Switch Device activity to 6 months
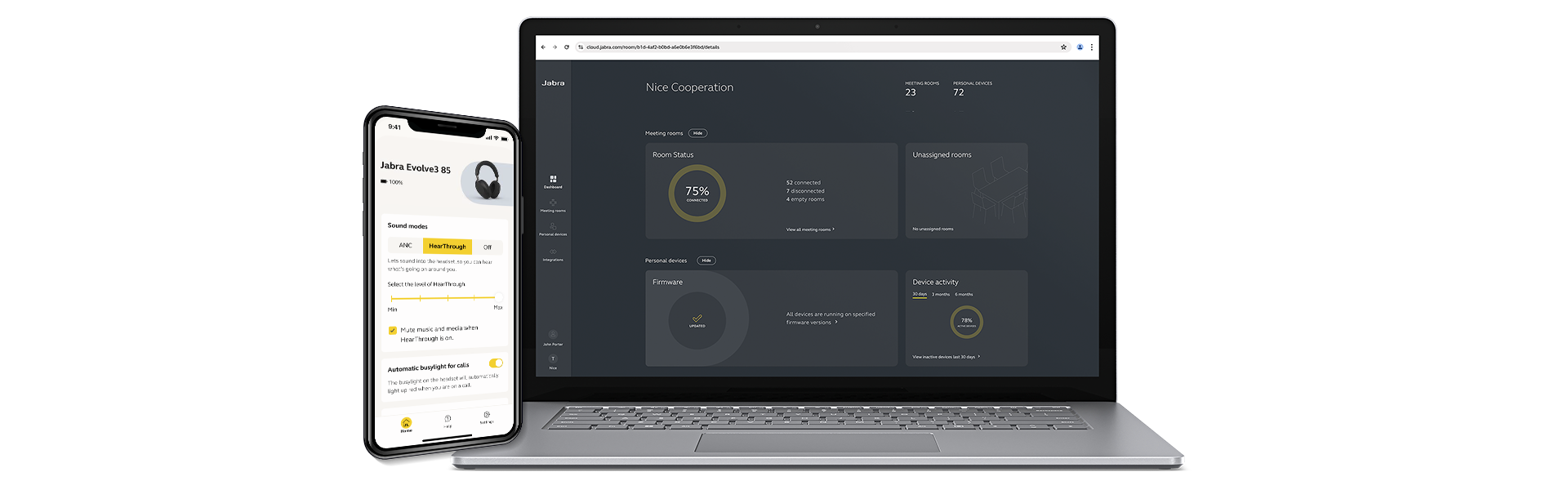 coord(964,294)
